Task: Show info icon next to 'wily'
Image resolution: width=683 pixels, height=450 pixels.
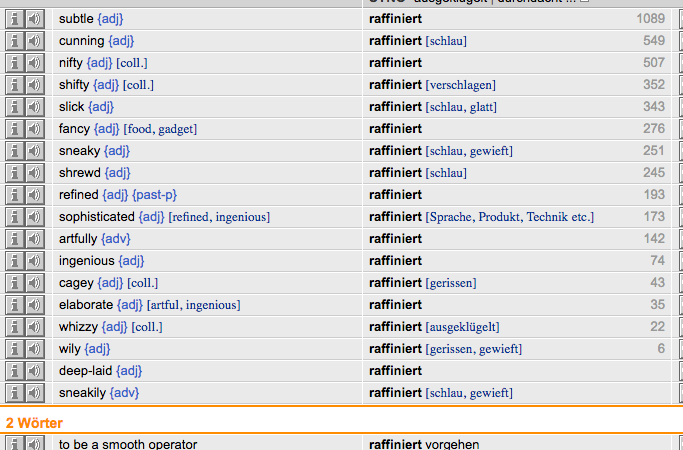Action: [14, 349]
